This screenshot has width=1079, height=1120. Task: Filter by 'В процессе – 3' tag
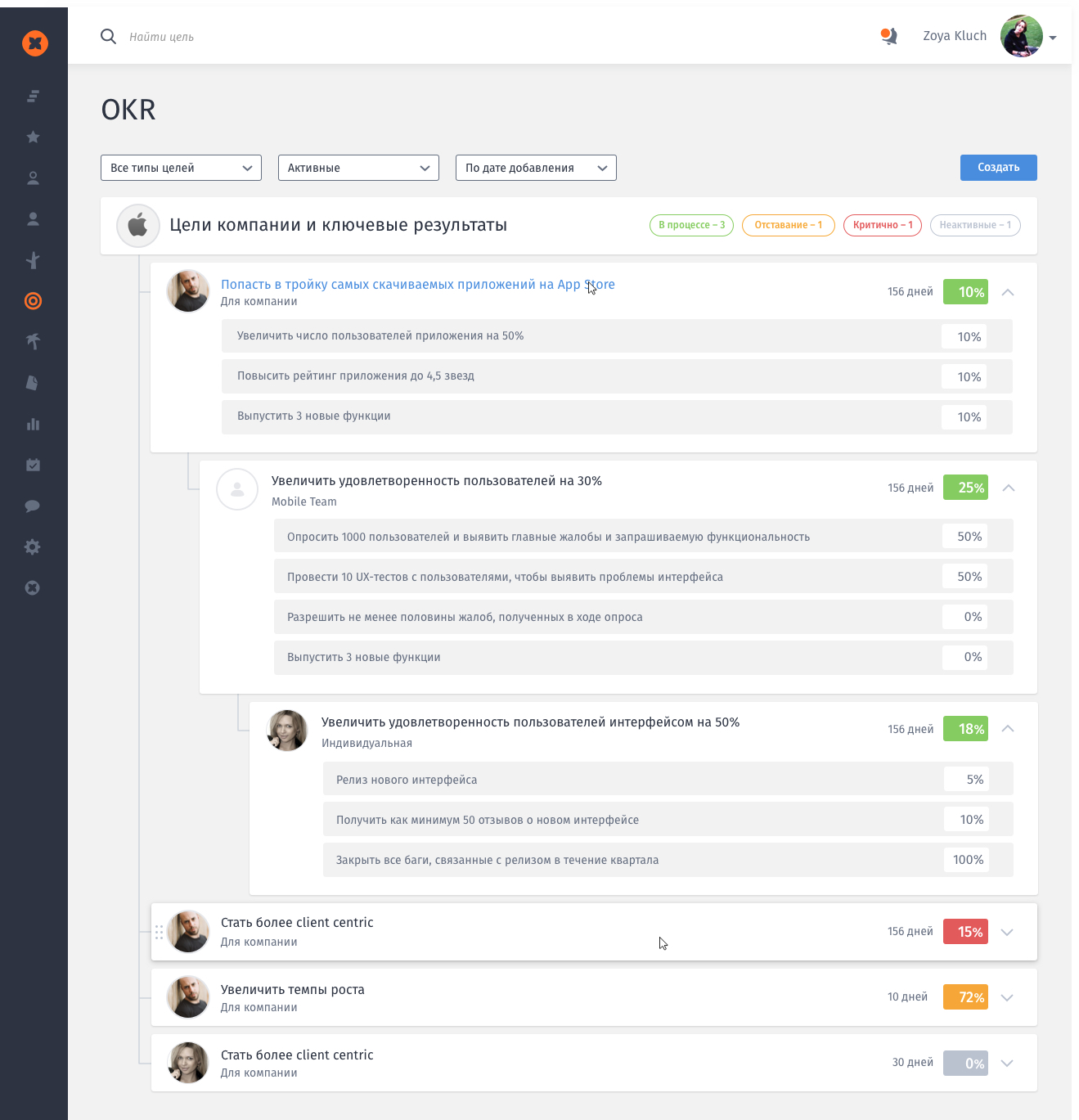pos(692,225)
